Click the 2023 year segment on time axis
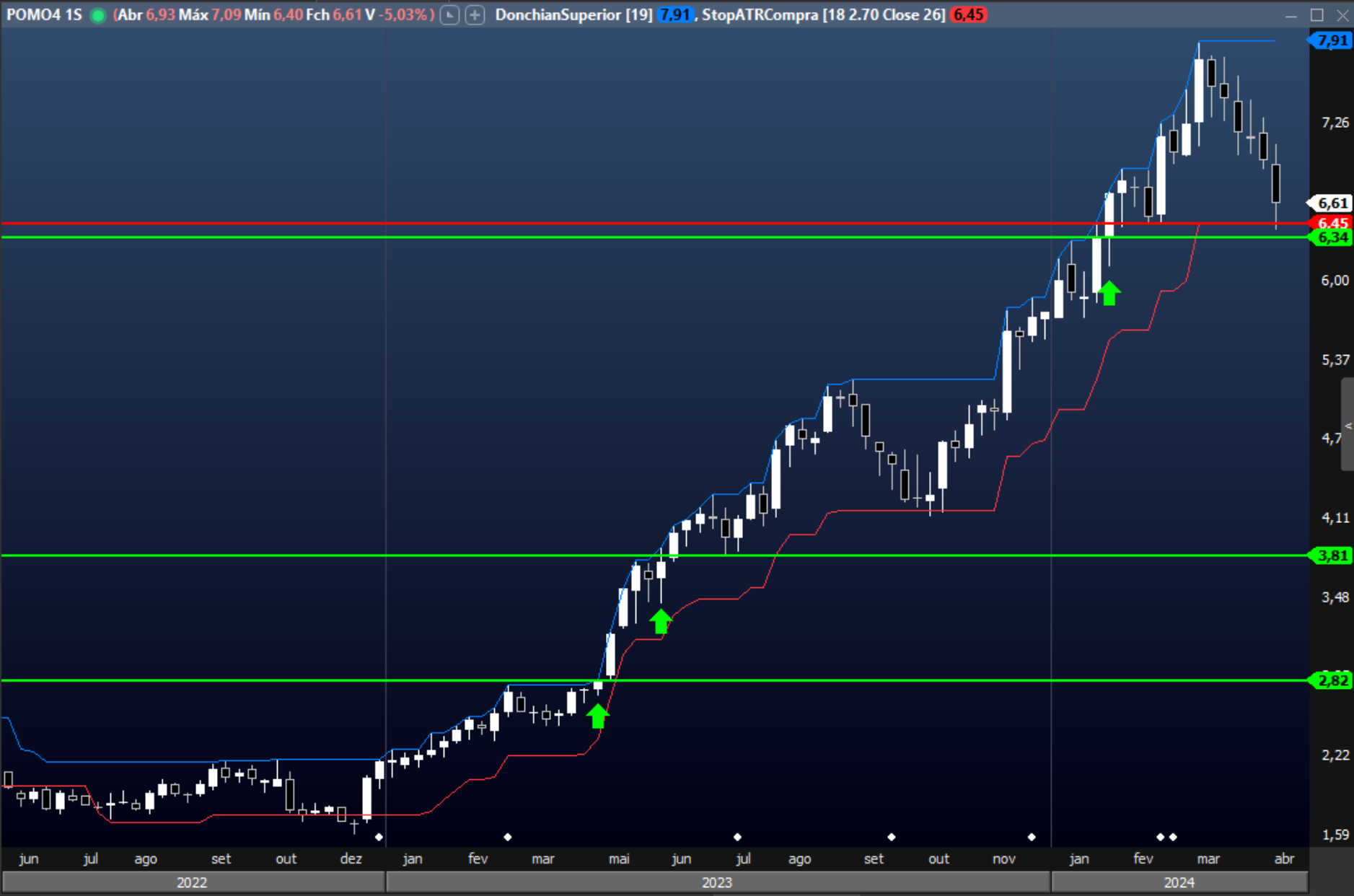 pyautogui.click(x=717, y=882)
